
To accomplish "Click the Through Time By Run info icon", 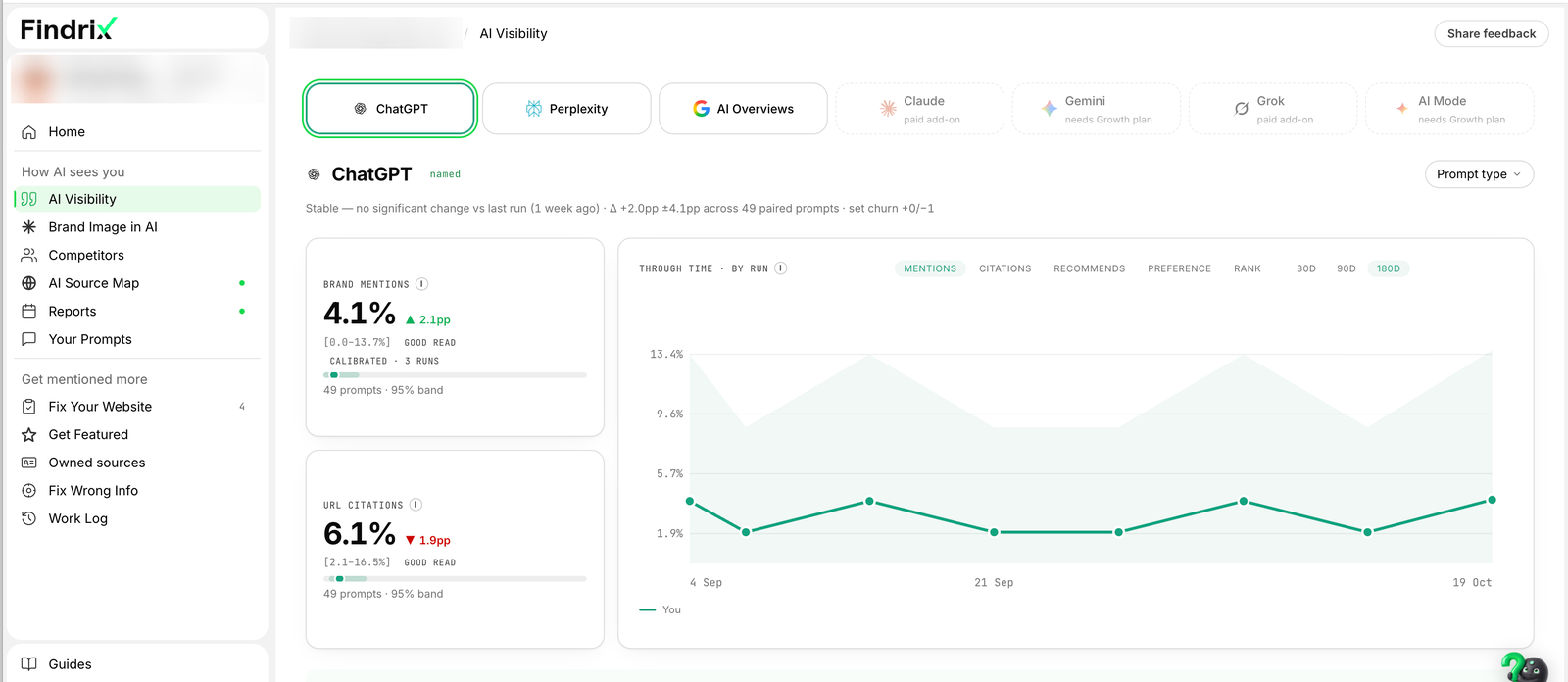I will pos(781,268).
